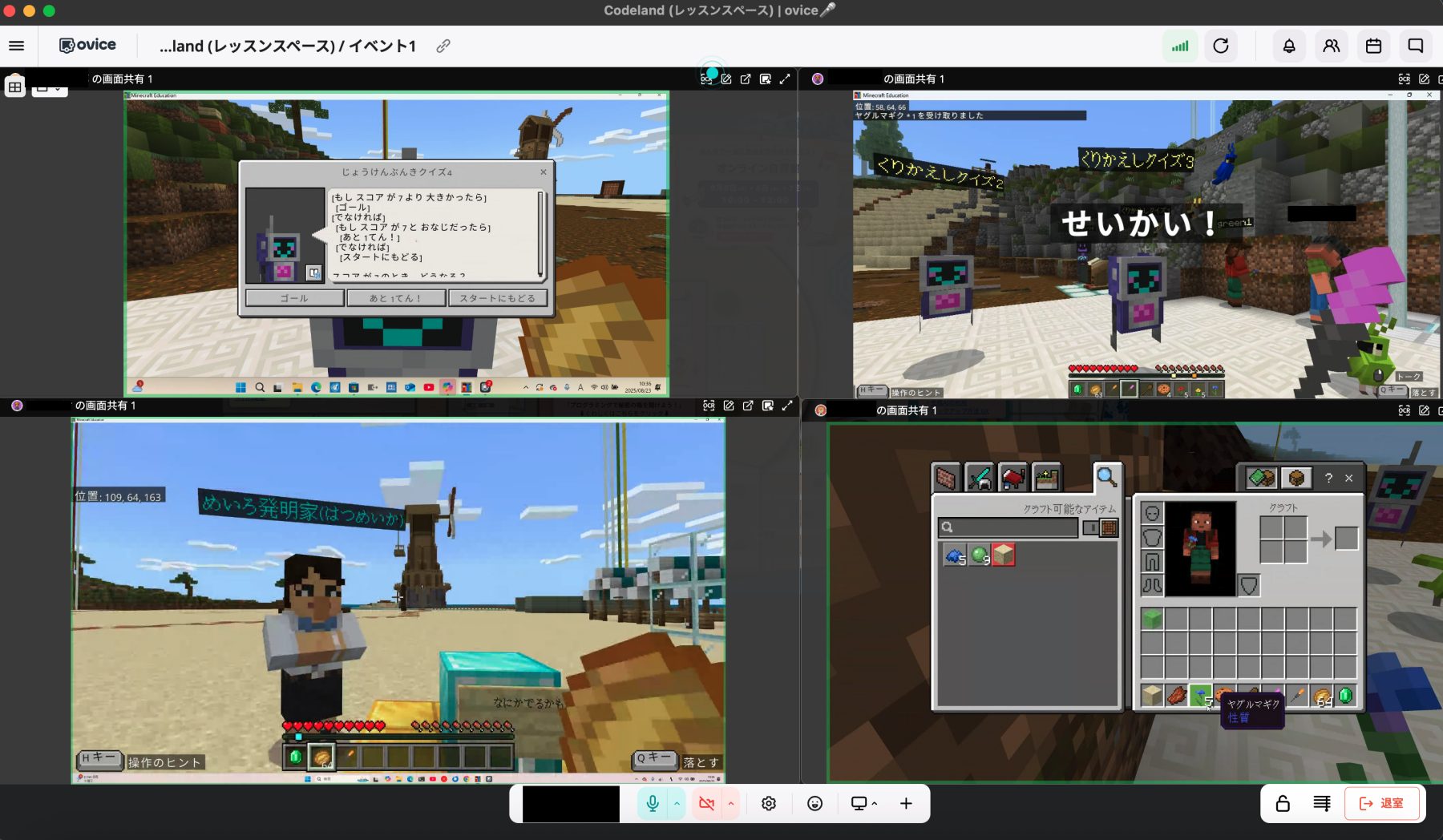Run OCR on bottom-right screen share
The image size is (1443, 840).
pyautogui.click(x=1405, y=410)
